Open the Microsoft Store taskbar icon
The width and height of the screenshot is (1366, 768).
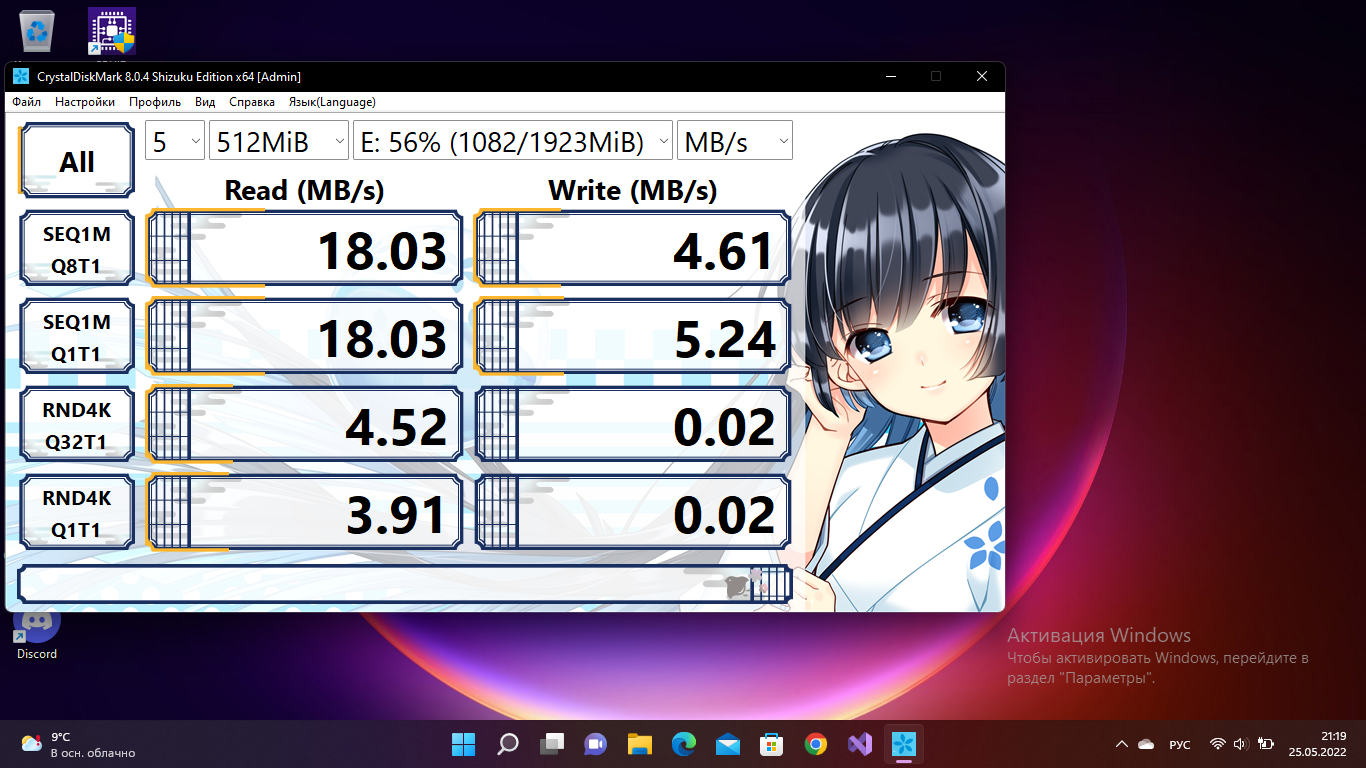tap(771, 744)
